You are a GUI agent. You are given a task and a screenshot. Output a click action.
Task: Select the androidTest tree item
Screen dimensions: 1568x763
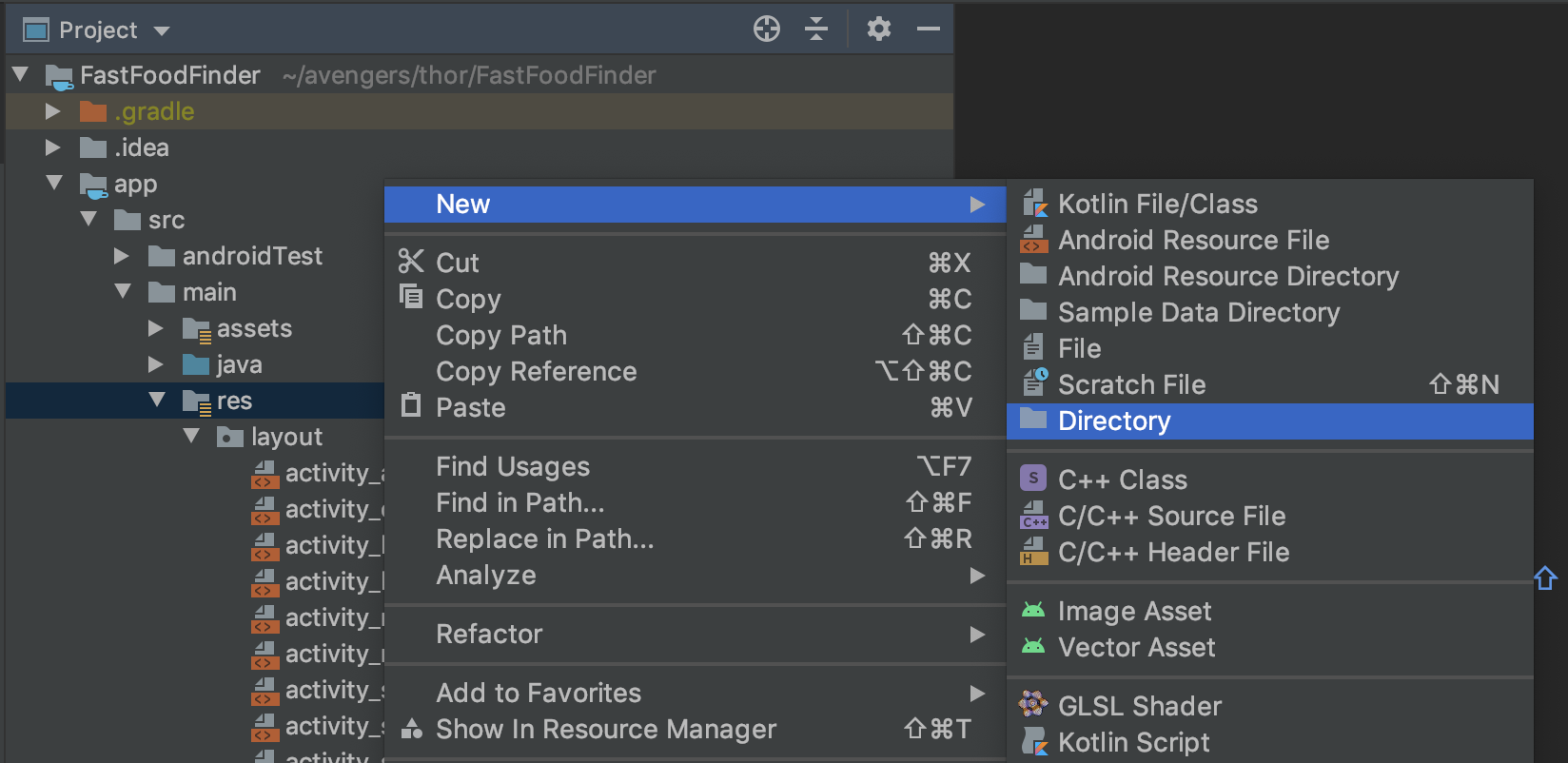point(252,256)
